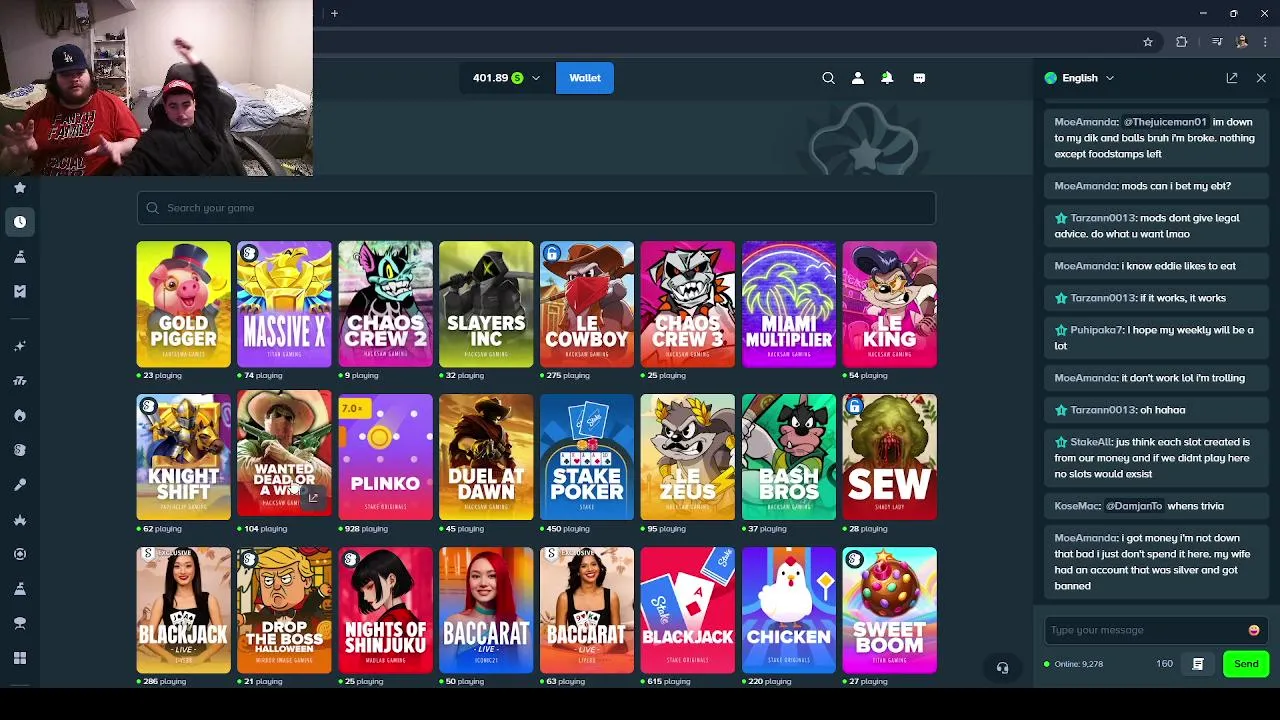The height and width of the screenshot is (720, 1280).
Task: Click the StakeAll username in chat
Action: point(1091,442)
